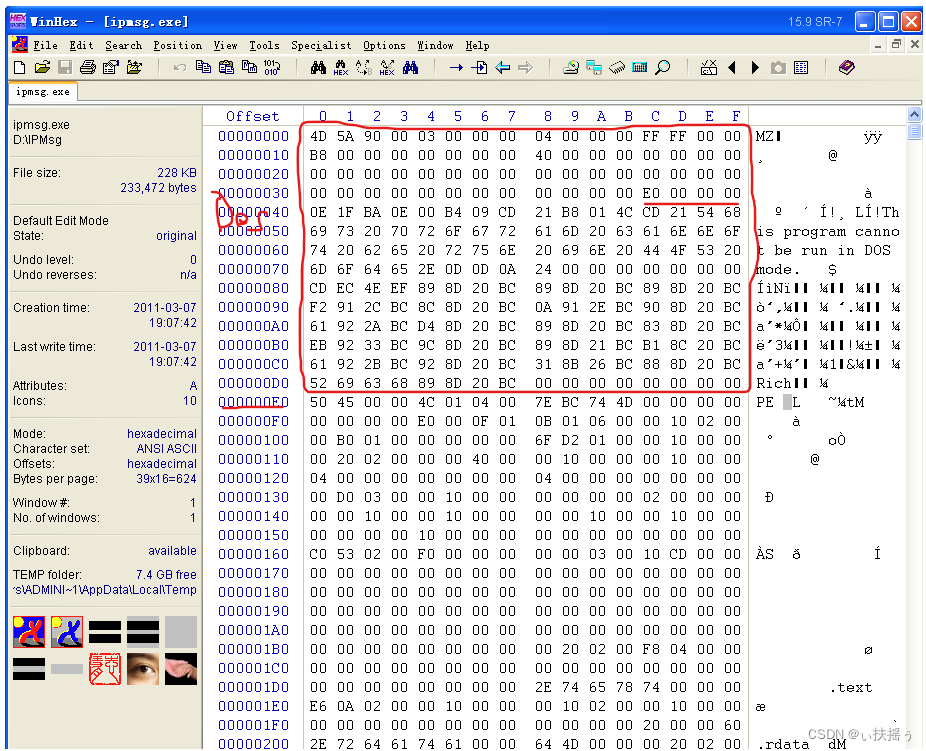Click the Open file folder icon
This screenshot has width=926, height=751.
tap(42, 67)
